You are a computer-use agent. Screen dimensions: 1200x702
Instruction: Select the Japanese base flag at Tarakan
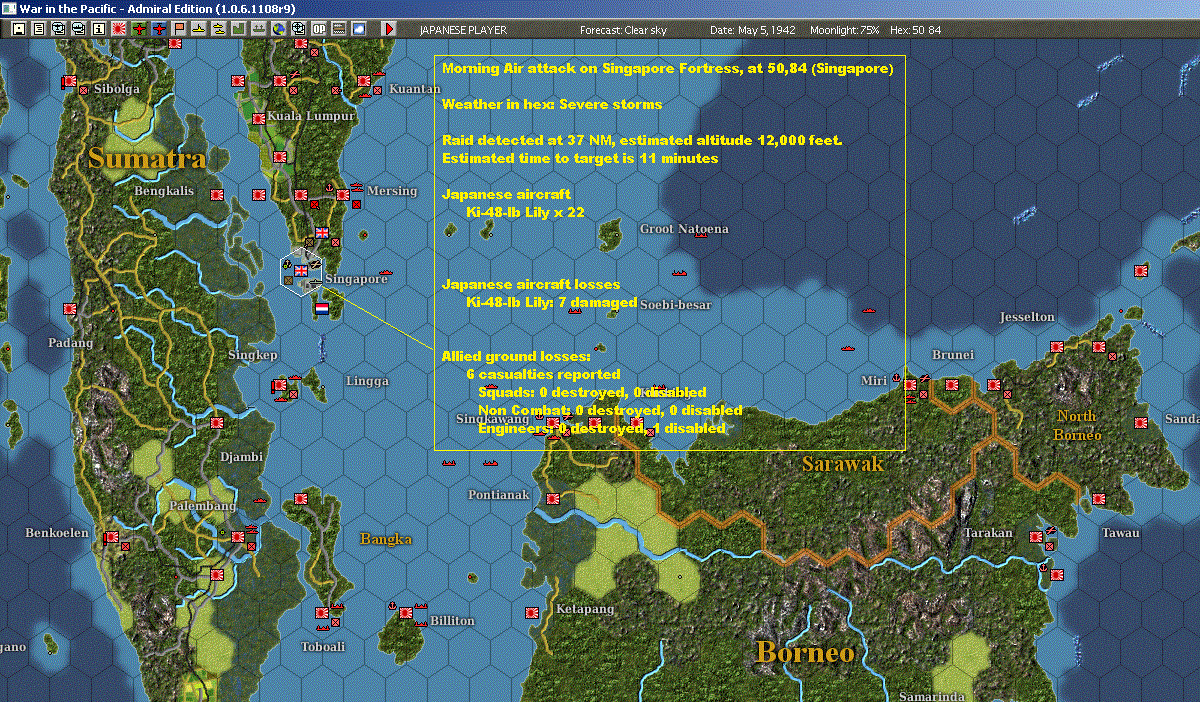coord(1036,535)
